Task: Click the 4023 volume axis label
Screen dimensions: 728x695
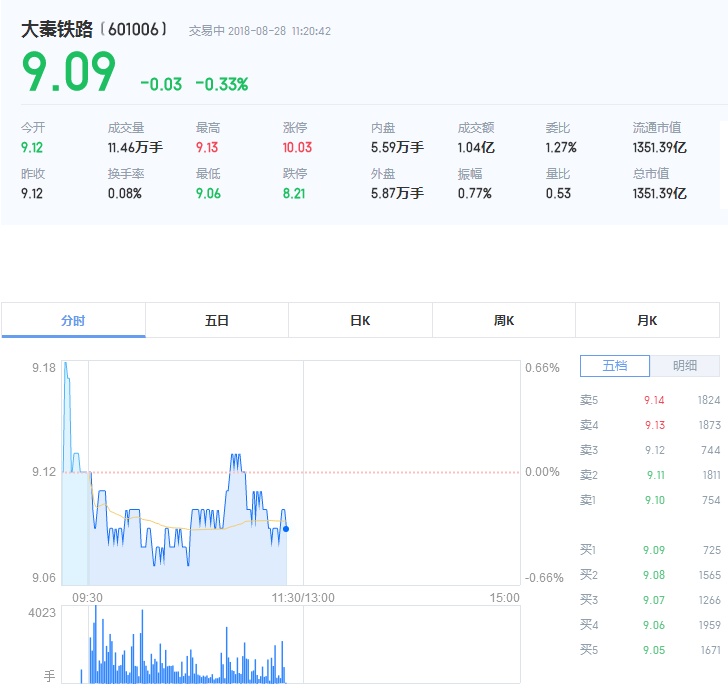Action: [42, 613]
